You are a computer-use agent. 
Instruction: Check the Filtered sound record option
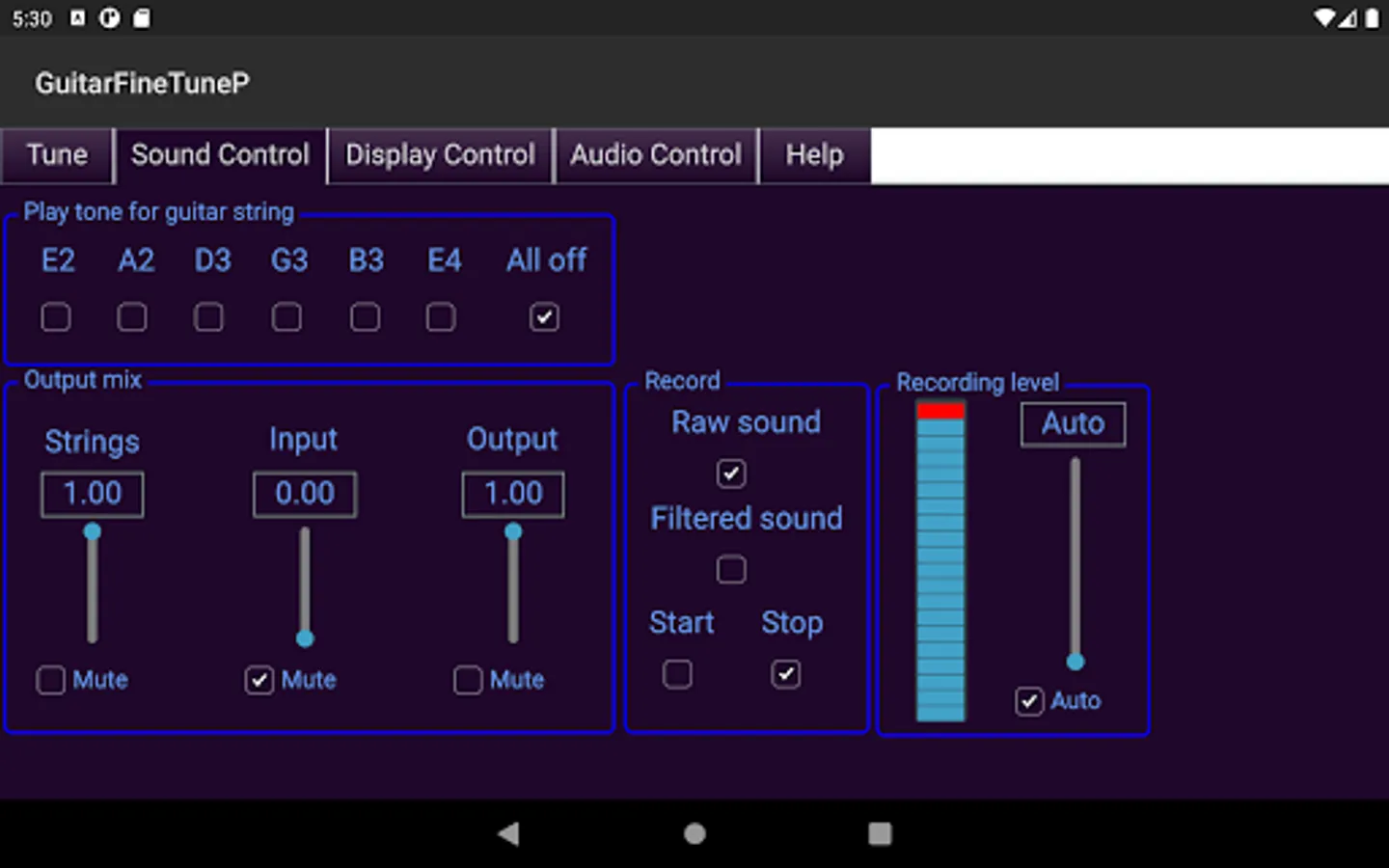pyautogui.click(x=731, y=570)
